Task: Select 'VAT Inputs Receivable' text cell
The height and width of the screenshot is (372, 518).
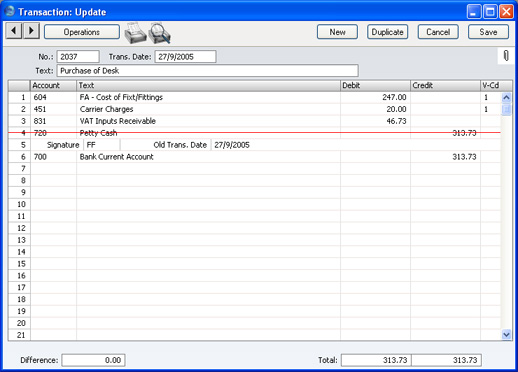Action: (208, 121)
